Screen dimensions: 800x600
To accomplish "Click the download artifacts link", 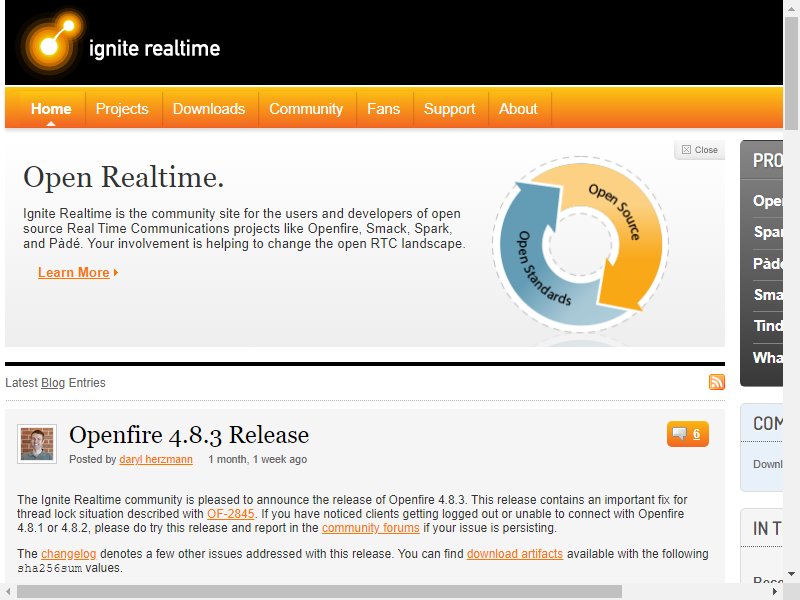I will 514,554.
